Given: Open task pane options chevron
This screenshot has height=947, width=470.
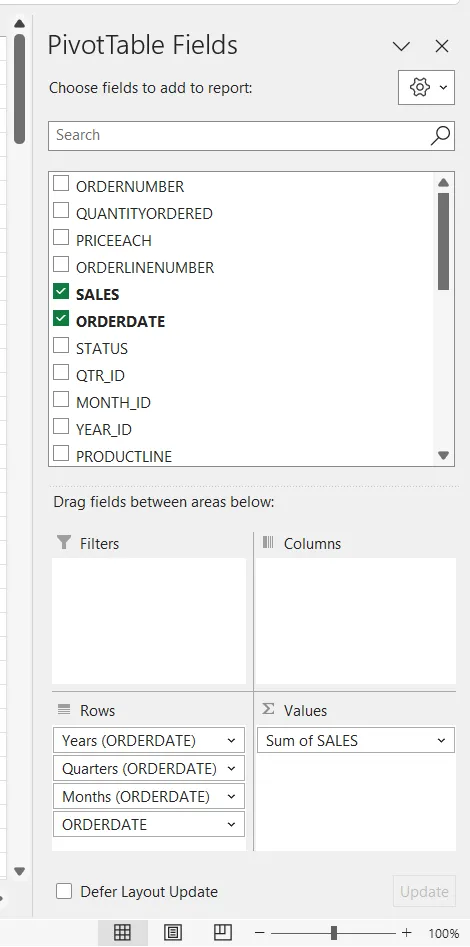Looking at the screenshot, I should point(401,46).
